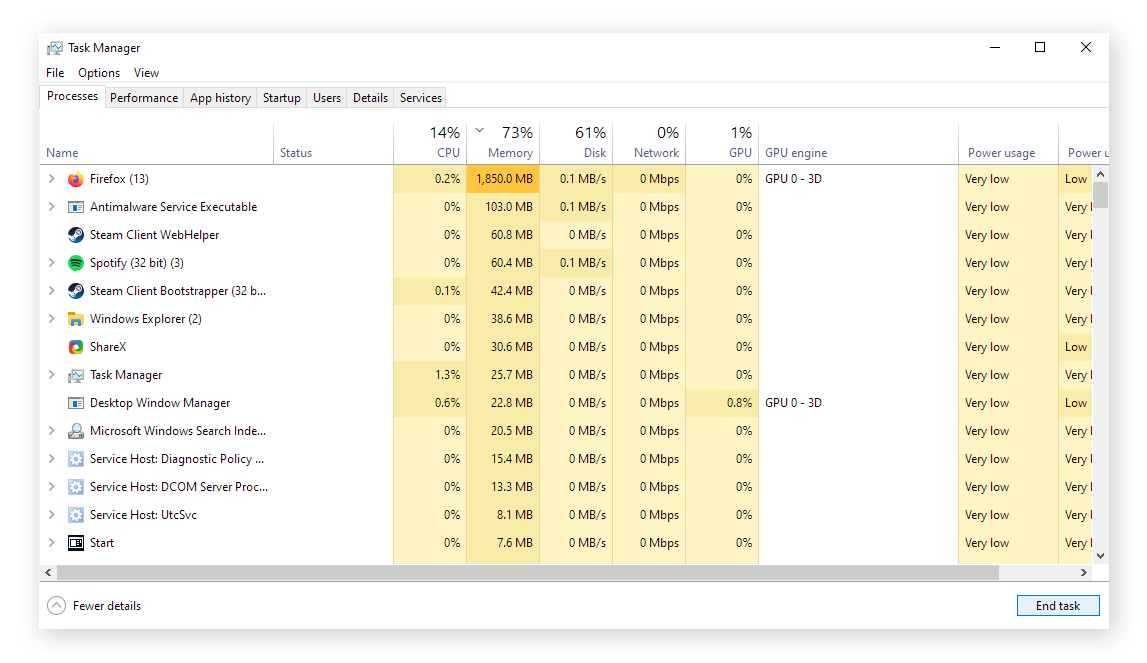
Task: Collapse to fewer details view
Action: tap(93, 605)
